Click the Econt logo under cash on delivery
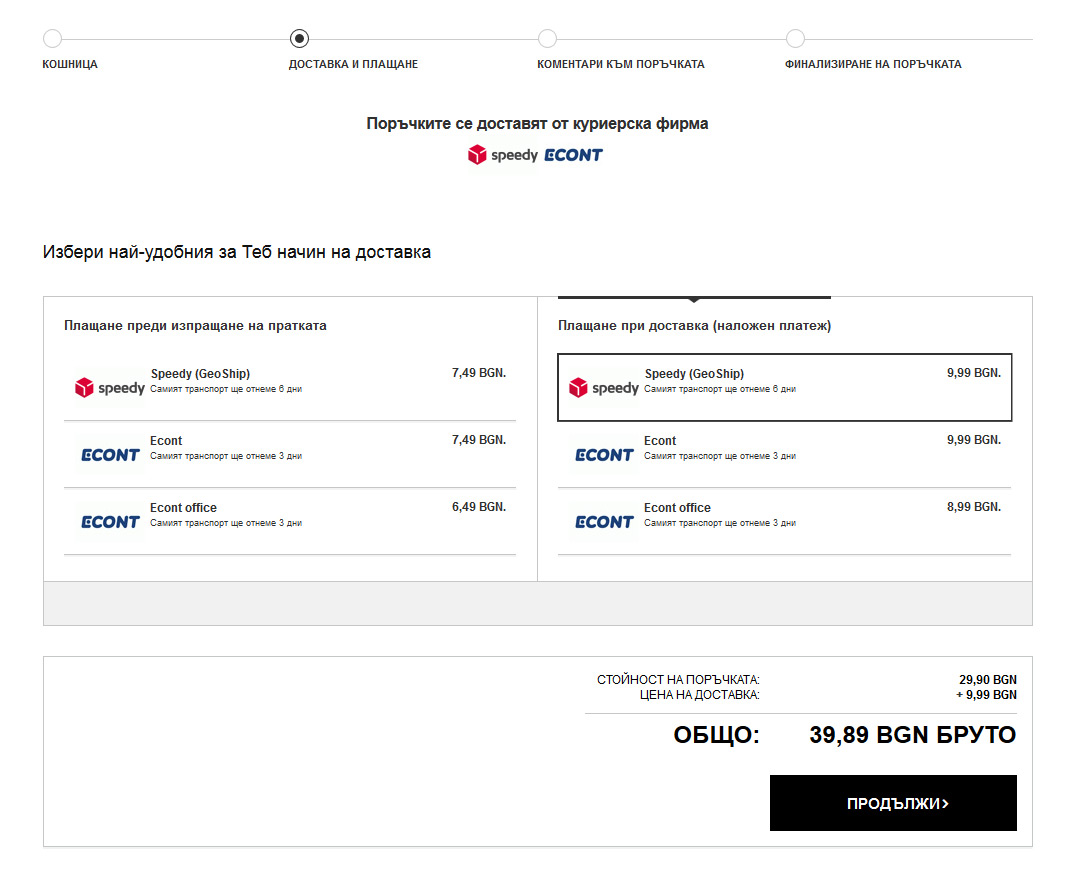 603,455
